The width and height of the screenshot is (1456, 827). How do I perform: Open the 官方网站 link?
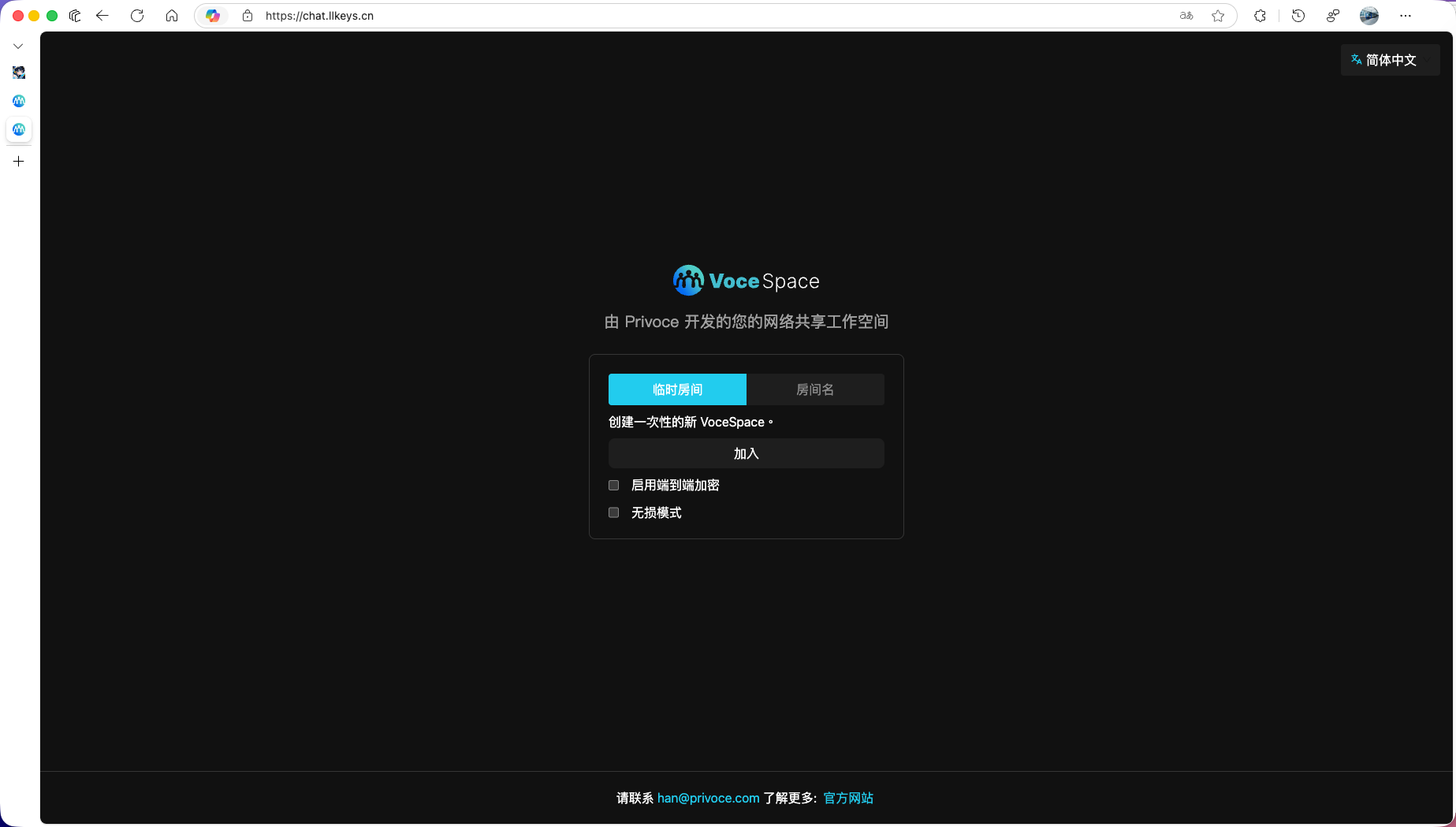coord(848,798)
